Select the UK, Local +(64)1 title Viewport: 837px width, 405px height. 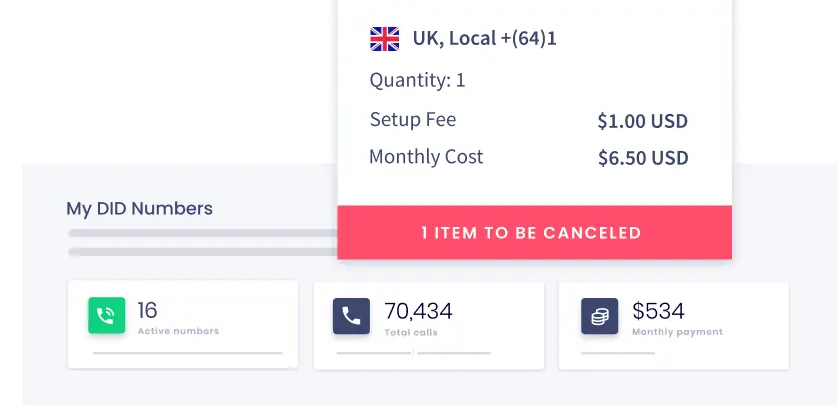tap(485, 38)
